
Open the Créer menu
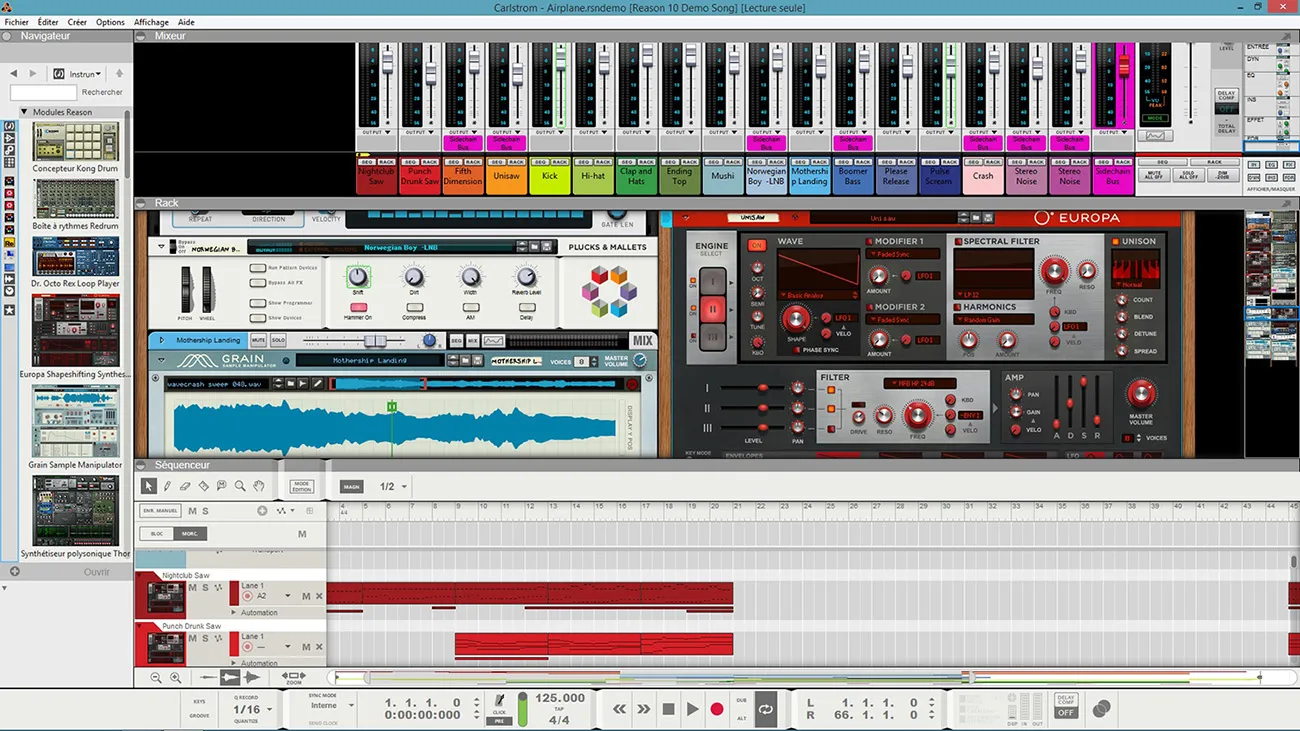pos(77,22)
